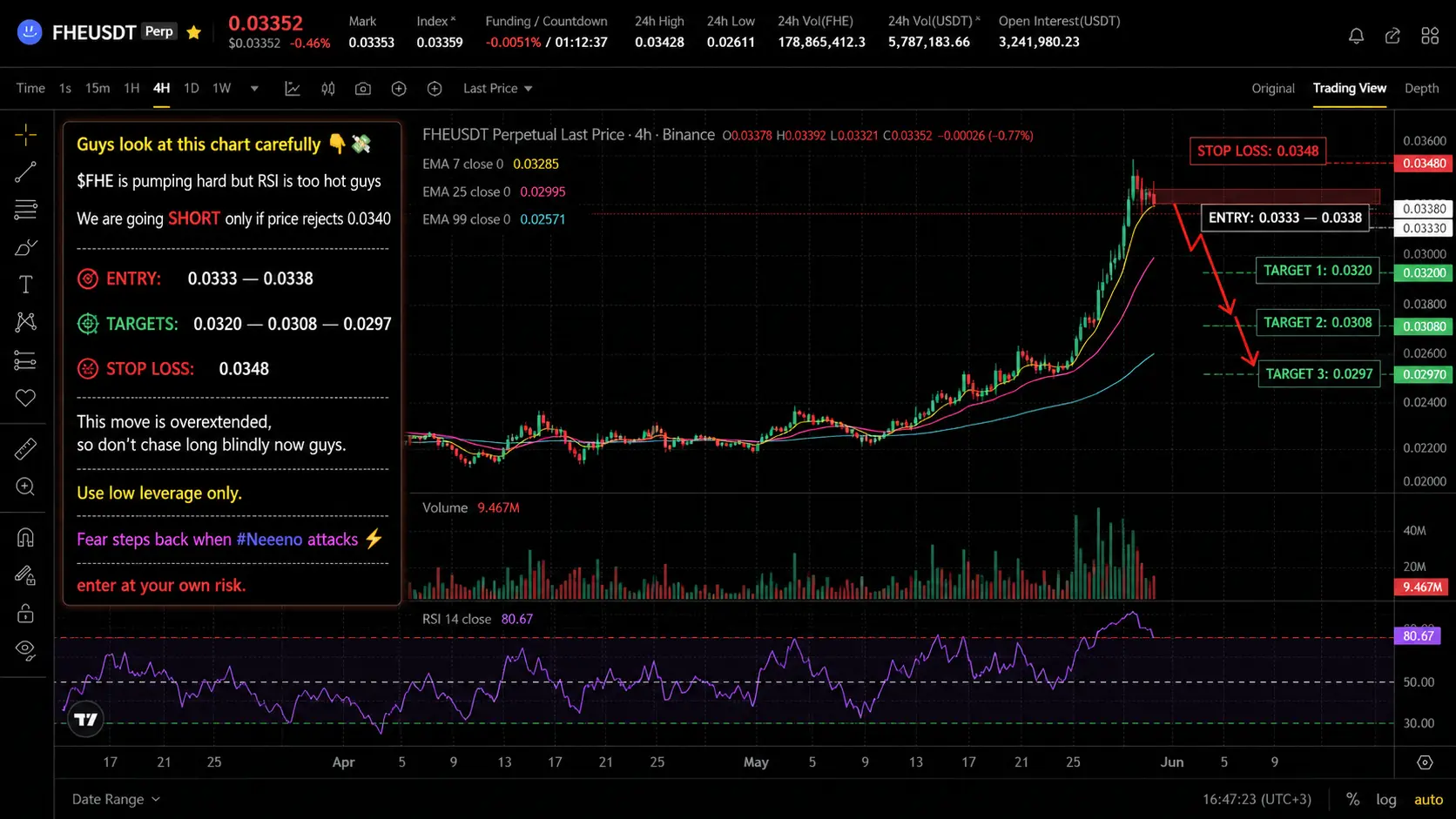The image size is (1456, 819).
Task: Switch to the 15m interval
Action: (x=98, y=89)
